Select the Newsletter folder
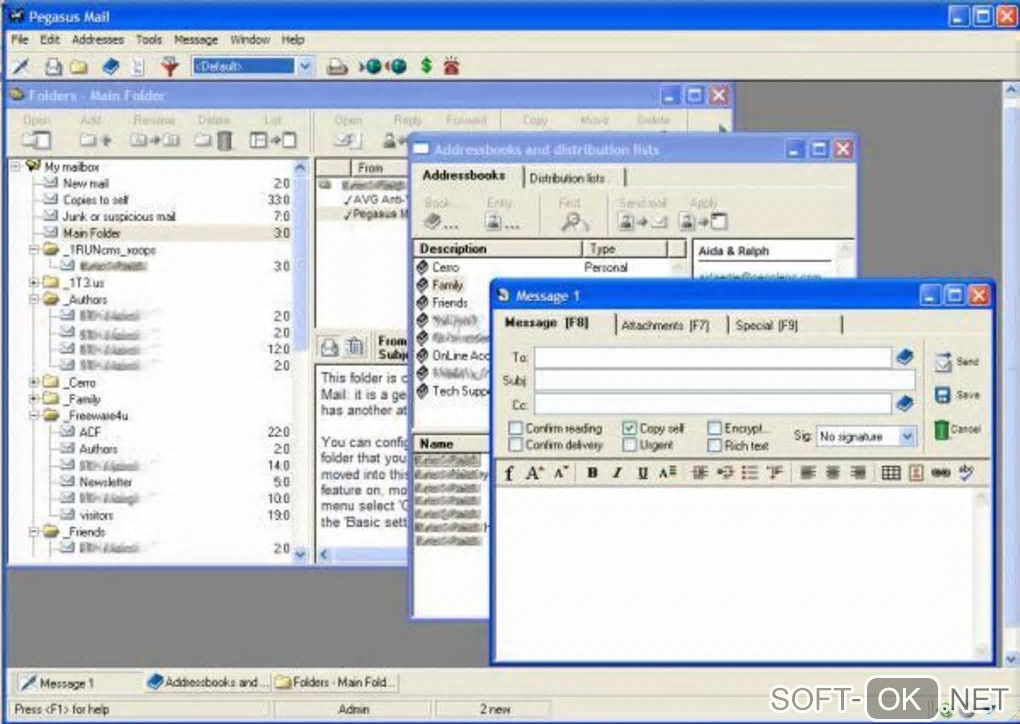 pos(105,482)
